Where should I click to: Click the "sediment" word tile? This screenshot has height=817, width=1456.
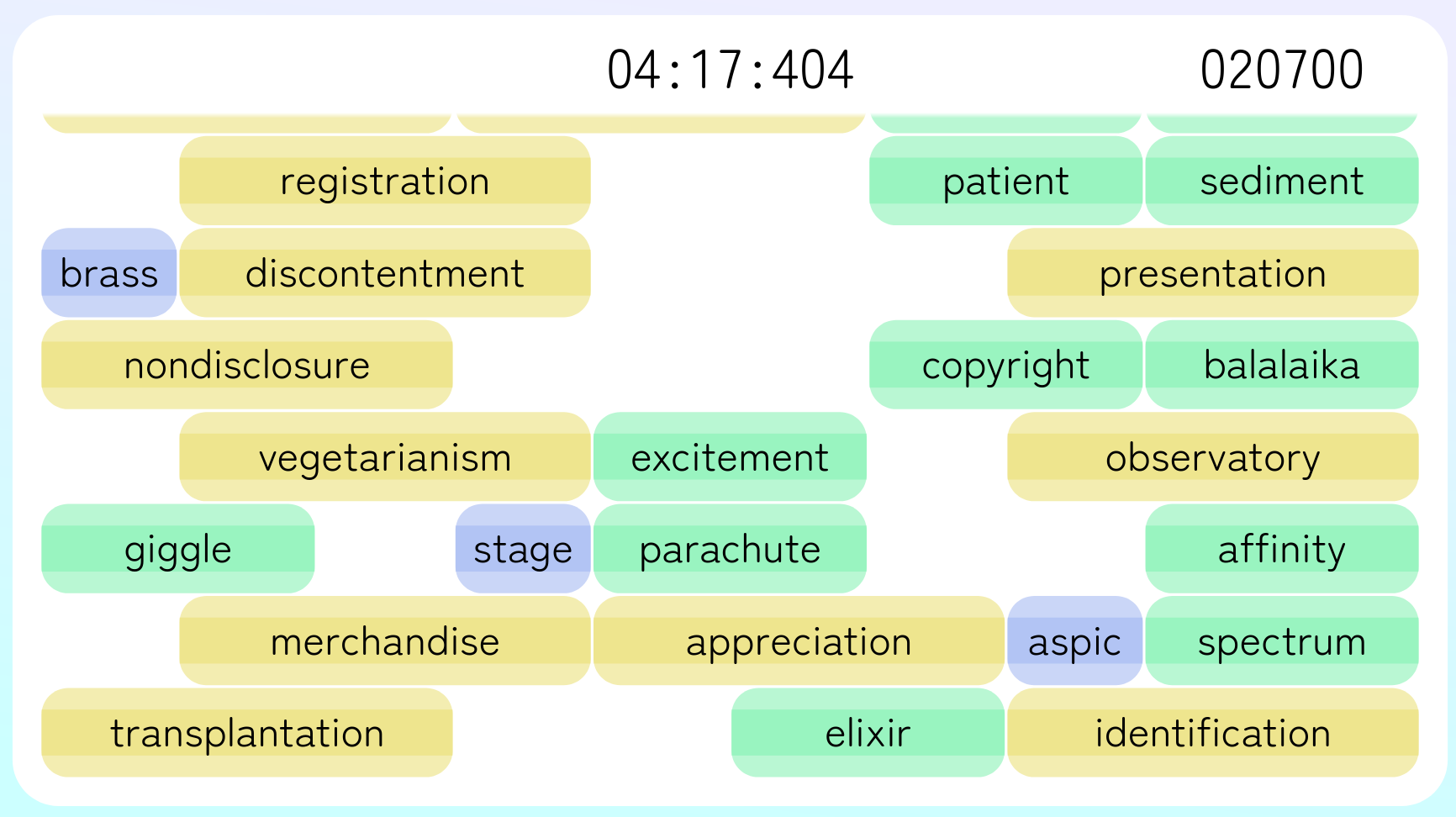[1281, 181]
